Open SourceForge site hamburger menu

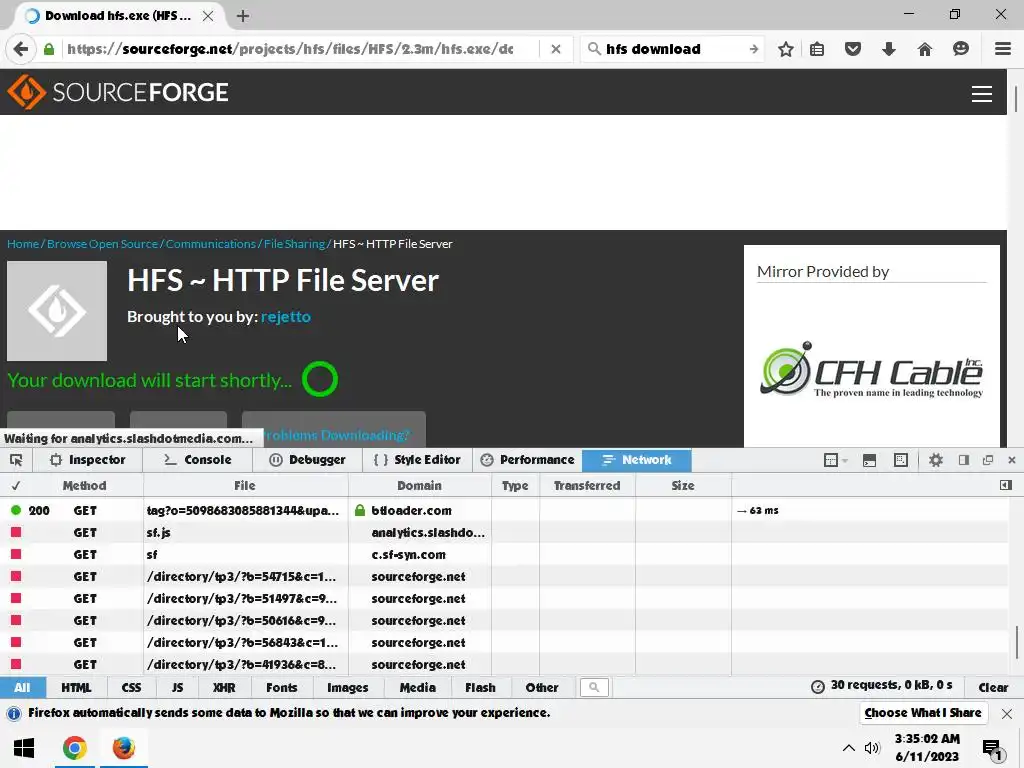click(982, 94)
